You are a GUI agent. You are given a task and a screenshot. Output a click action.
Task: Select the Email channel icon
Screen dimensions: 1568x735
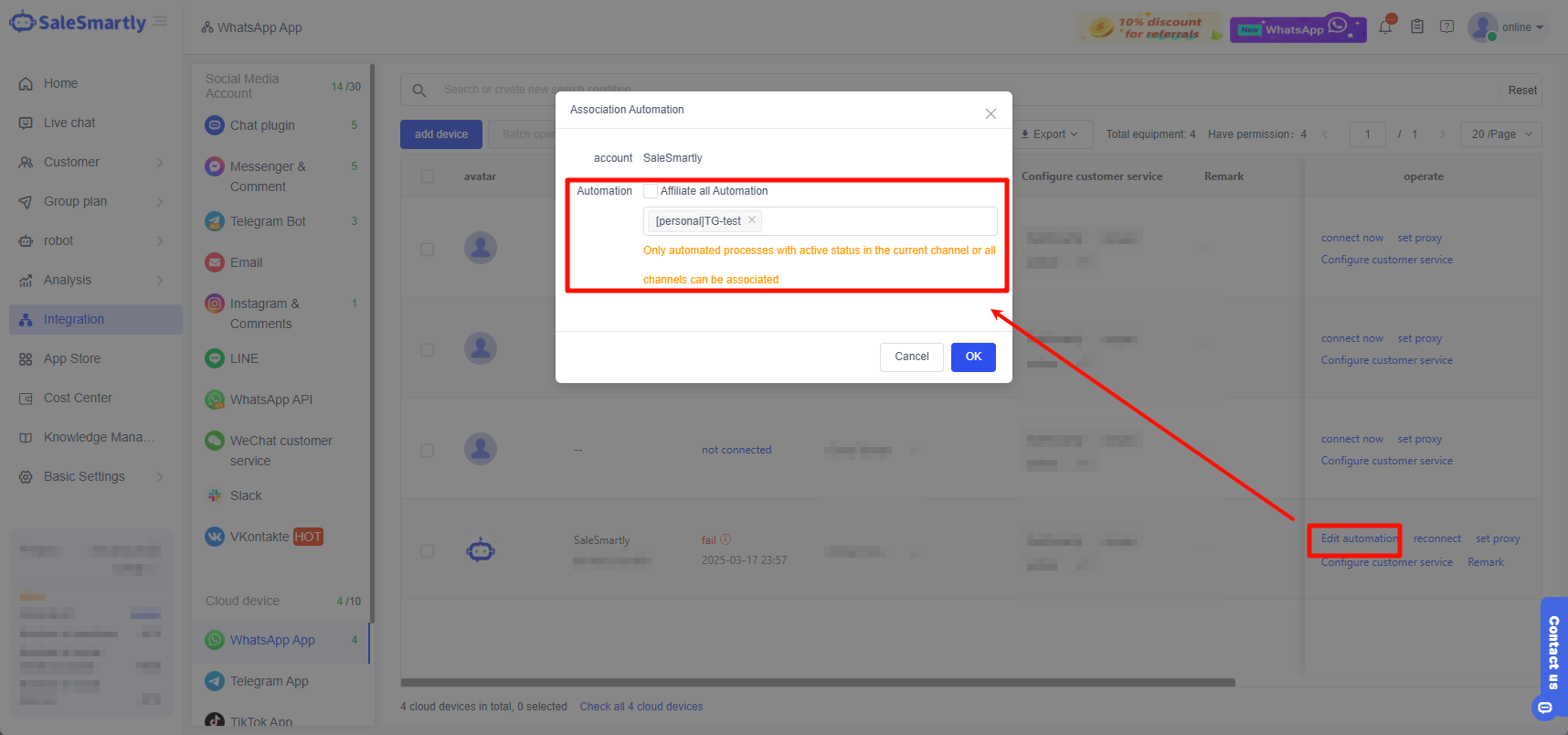(215, 262)
